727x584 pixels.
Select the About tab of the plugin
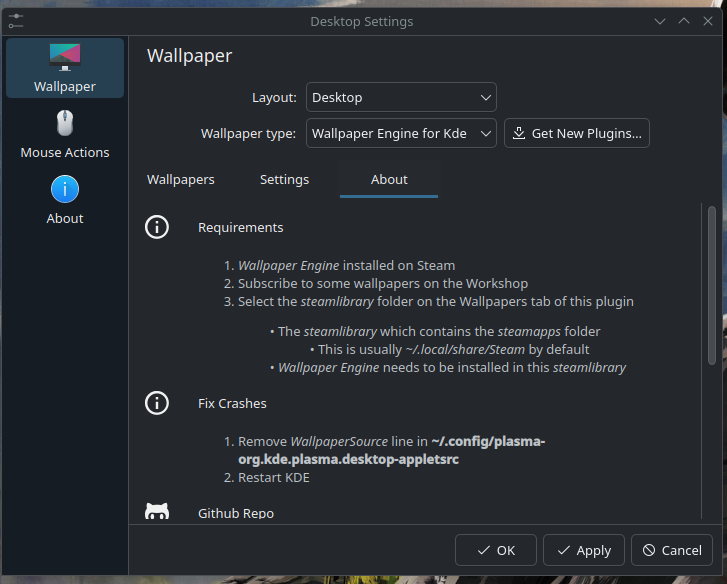pos(389,180)
